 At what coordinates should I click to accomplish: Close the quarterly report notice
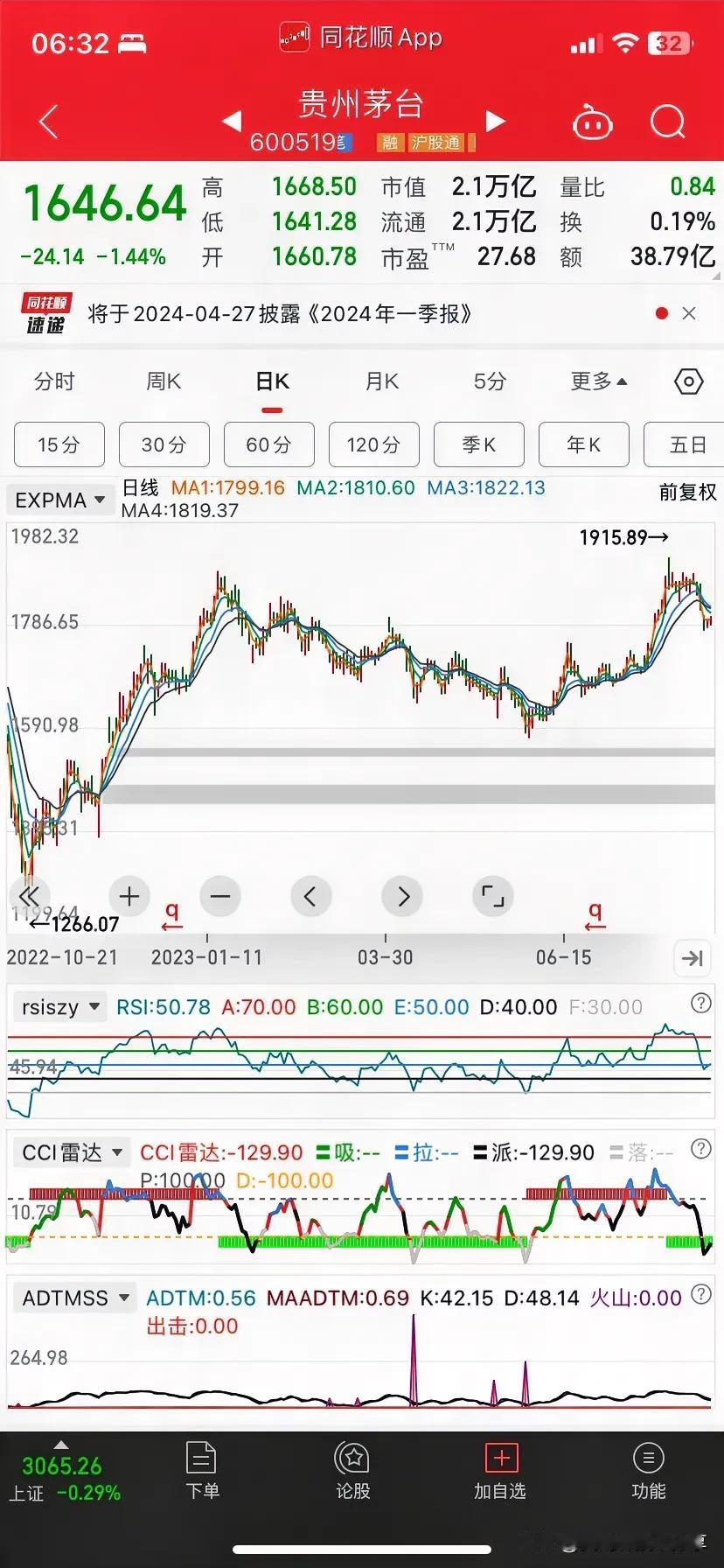(689, 313)
